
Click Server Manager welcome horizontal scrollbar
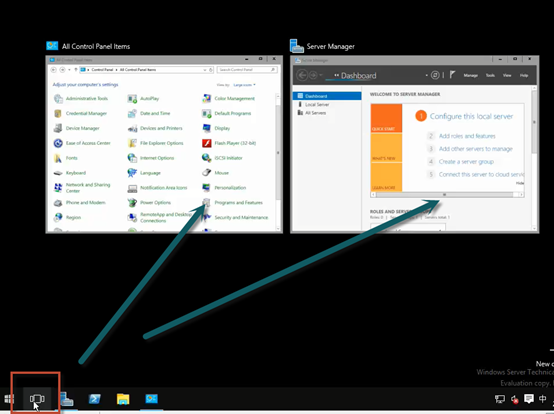click(447, 195)
